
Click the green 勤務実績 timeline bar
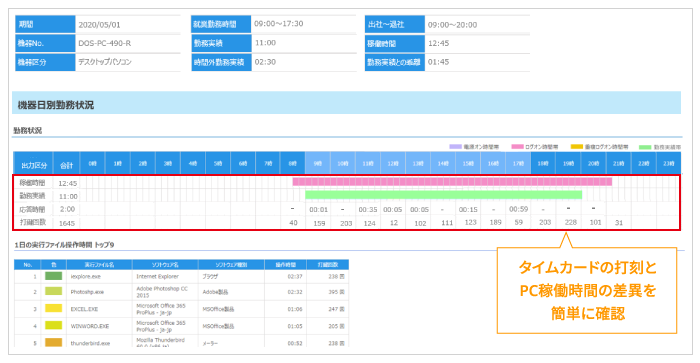coord(443,195)
